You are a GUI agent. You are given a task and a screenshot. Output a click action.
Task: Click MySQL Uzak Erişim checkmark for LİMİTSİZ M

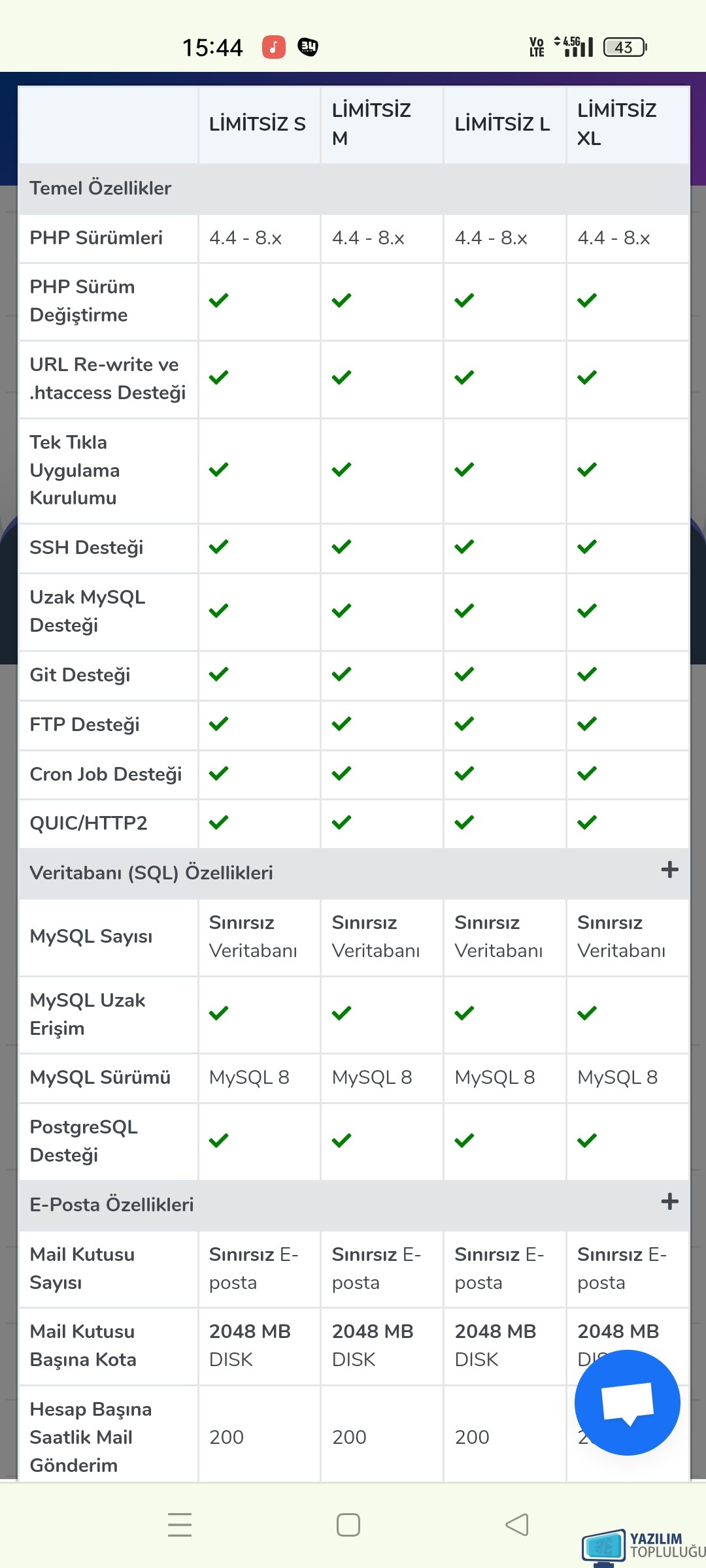(x=341, y=1013)
